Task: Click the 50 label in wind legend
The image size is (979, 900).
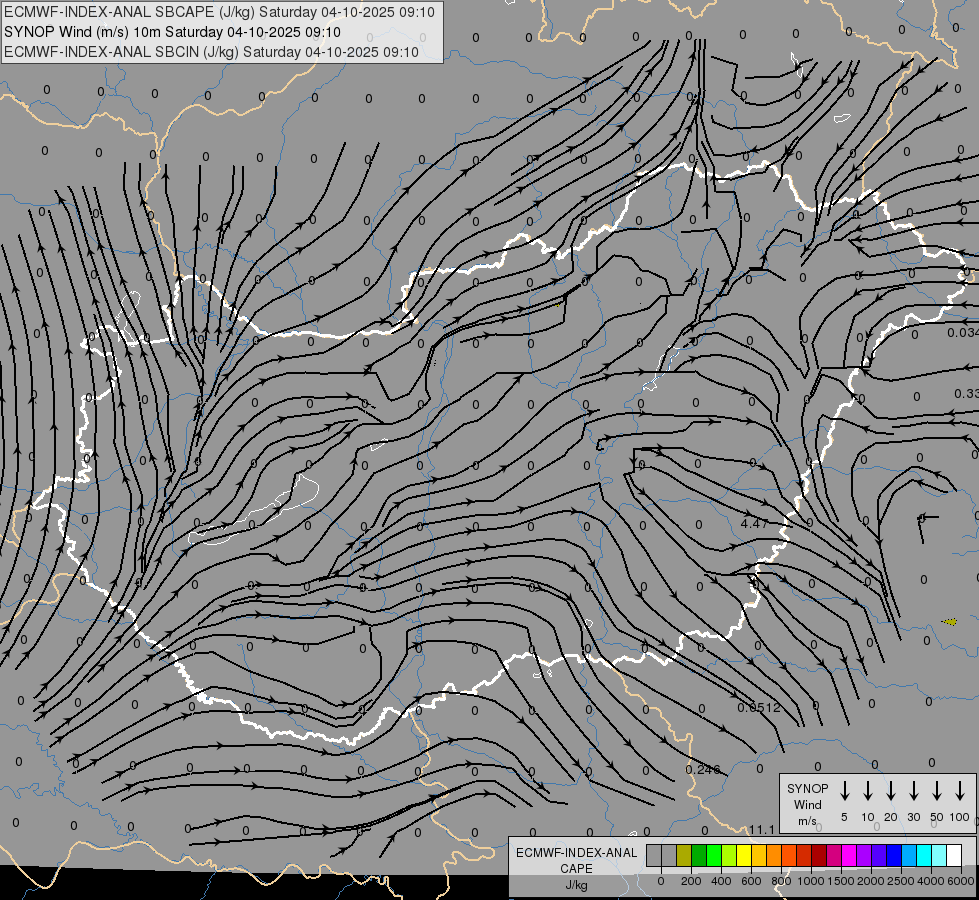Action: tap(937, 817)
